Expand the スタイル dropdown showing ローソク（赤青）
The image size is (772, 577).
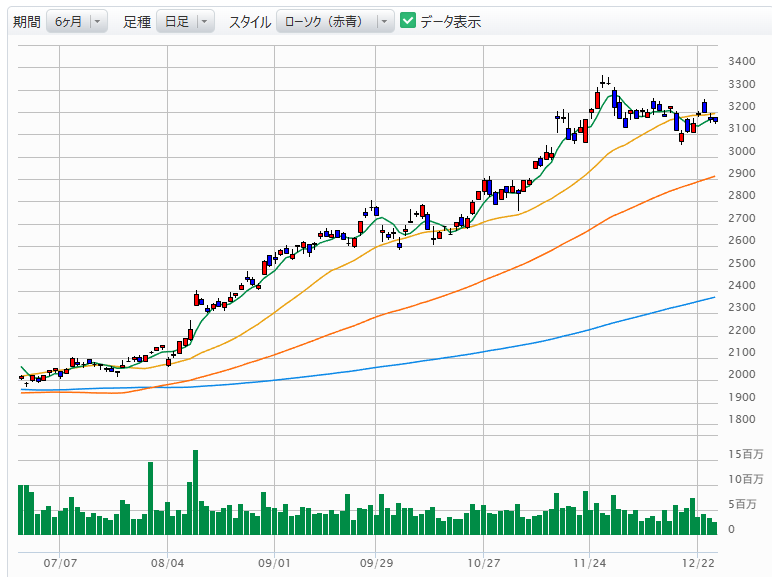(335, 21)
